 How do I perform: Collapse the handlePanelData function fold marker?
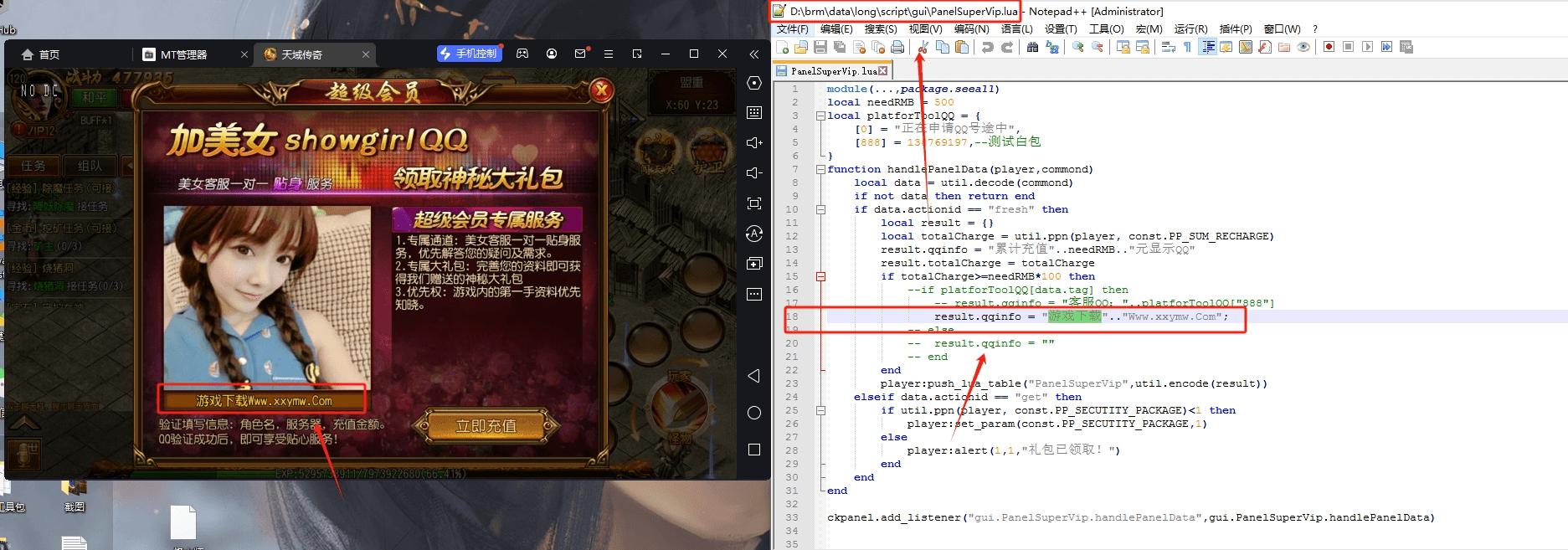(820, 169)
